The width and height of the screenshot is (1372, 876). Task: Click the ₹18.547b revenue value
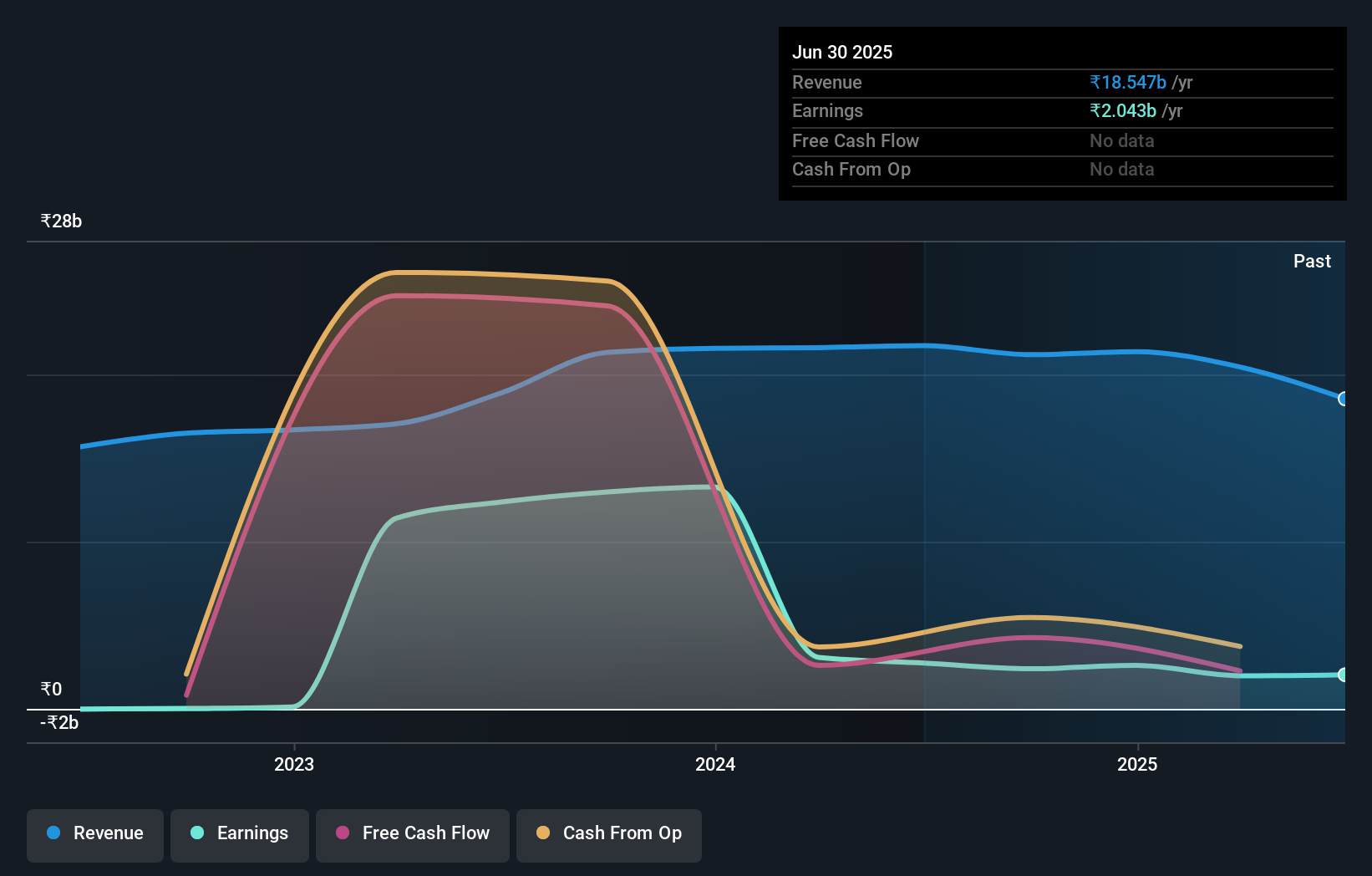point(1128,82)
